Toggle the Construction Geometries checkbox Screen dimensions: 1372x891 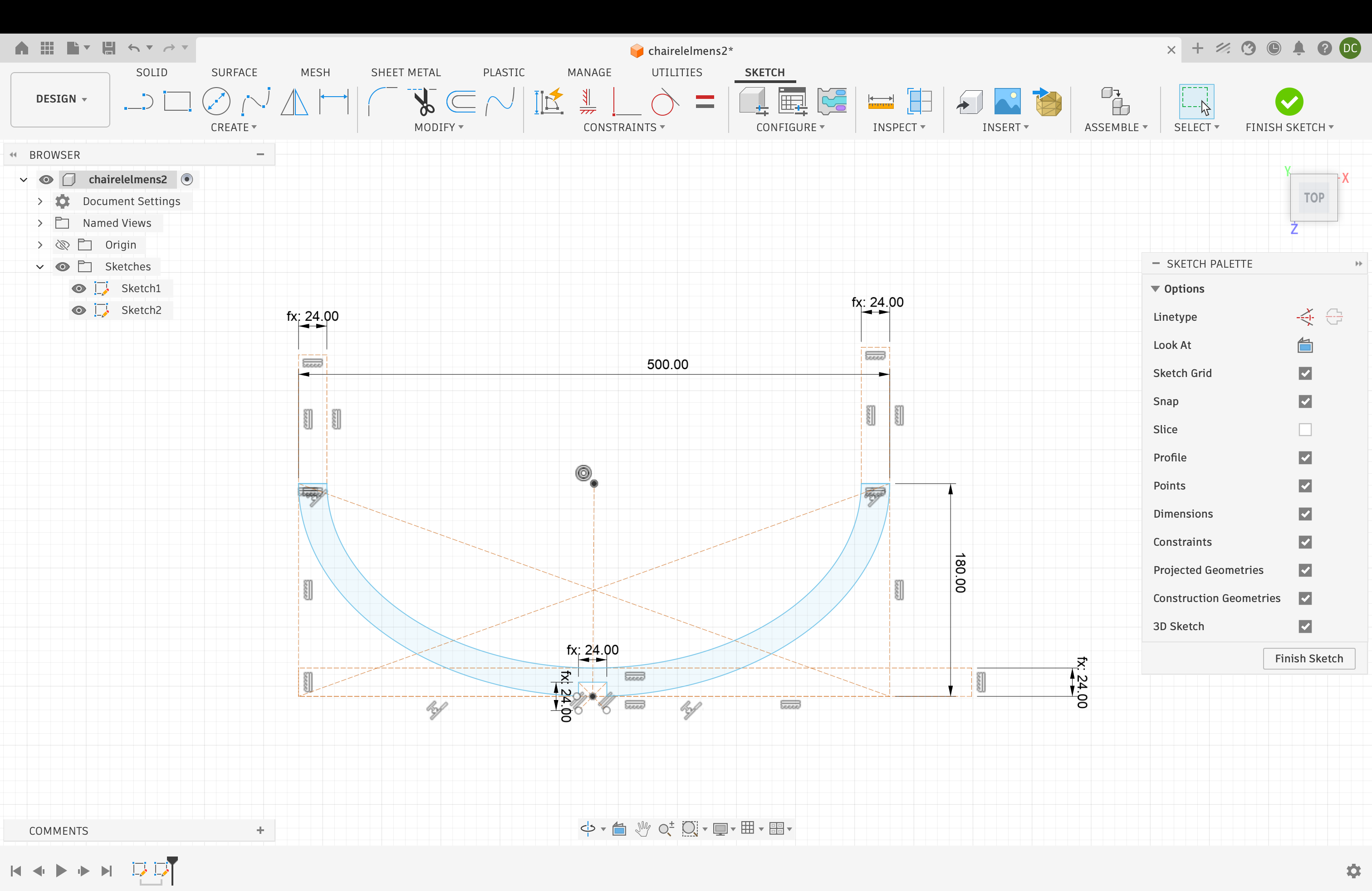click(1305, 598)
